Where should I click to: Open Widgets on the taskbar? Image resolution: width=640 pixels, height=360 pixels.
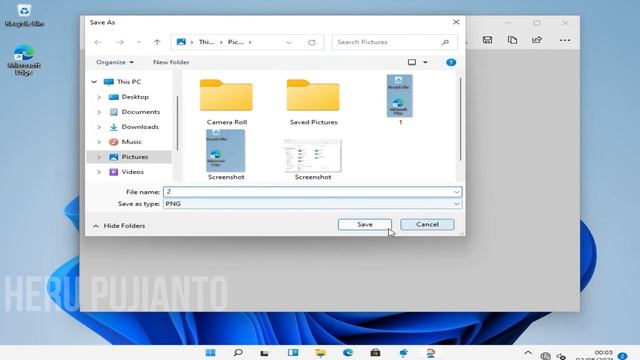(x=293, y=353)
